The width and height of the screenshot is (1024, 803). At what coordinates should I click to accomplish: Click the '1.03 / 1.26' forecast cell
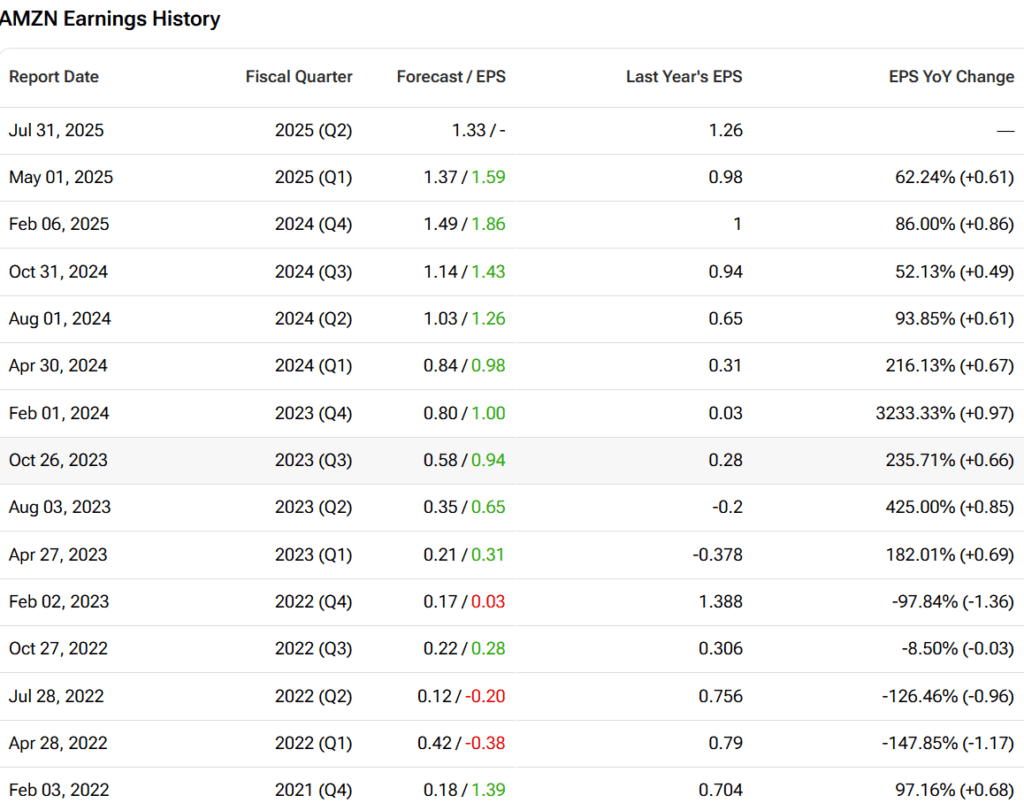pos(464,319)
